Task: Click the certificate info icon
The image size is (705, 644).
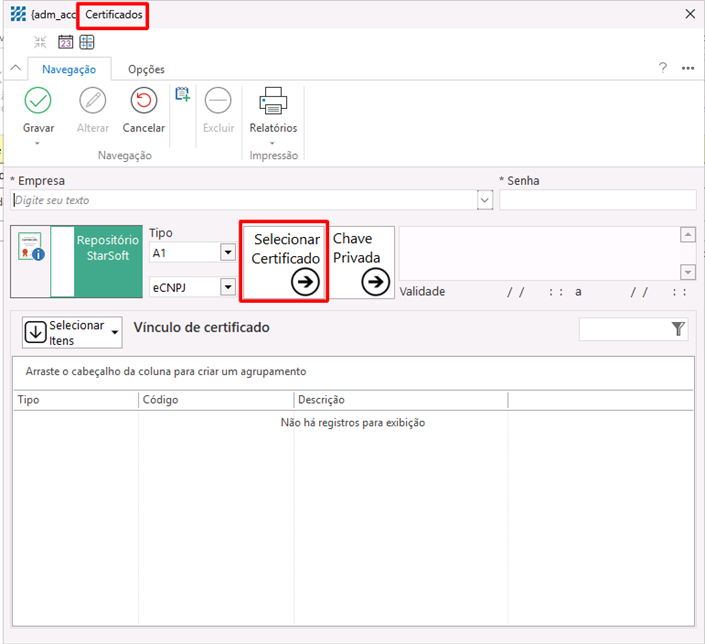Action: 30,248
